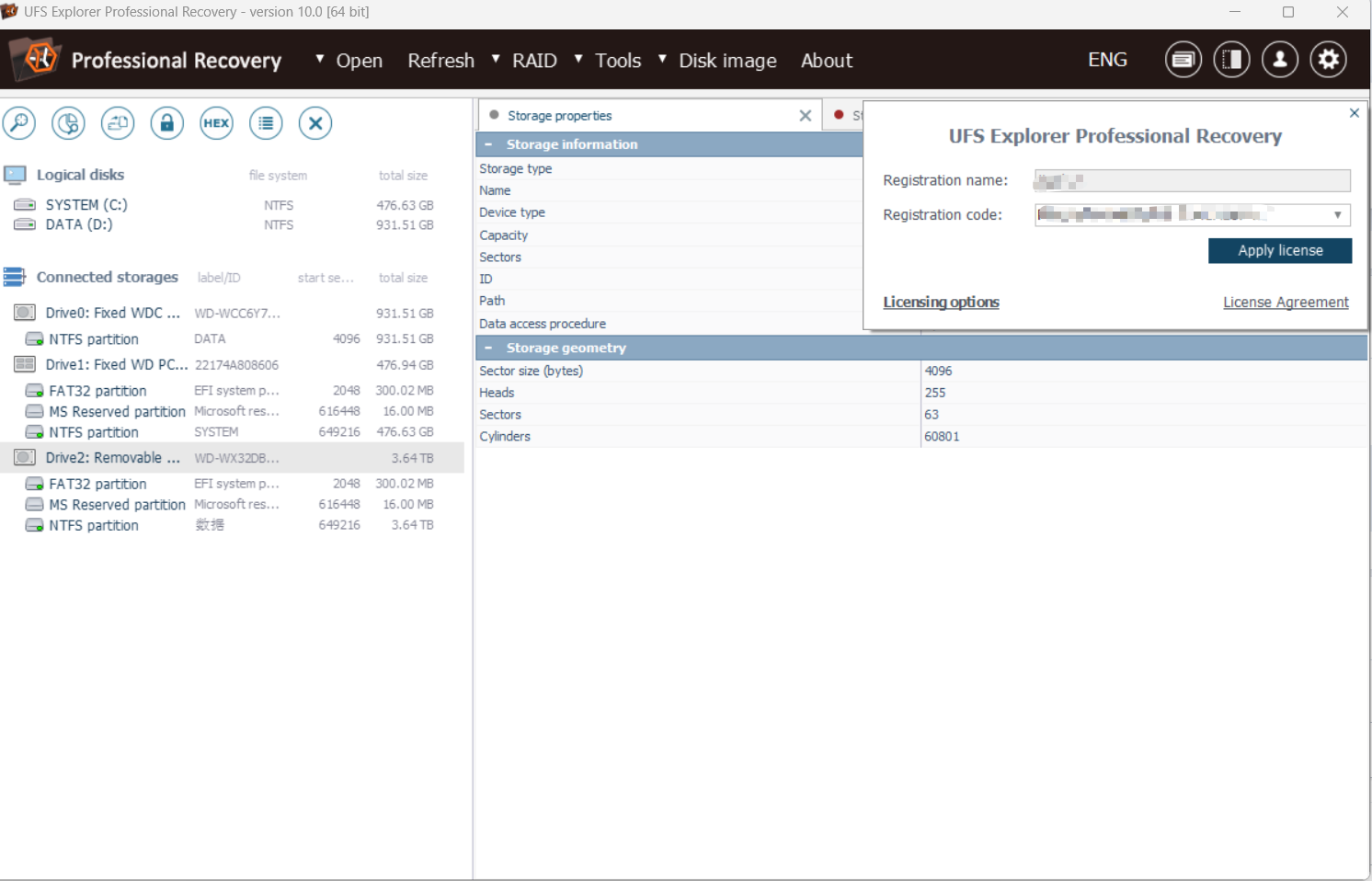Click the Professional Recovery logo icon
Image resolution: width=1372 pixels, height=881 pixels.
pyautogui.click(x=36, y=60)
